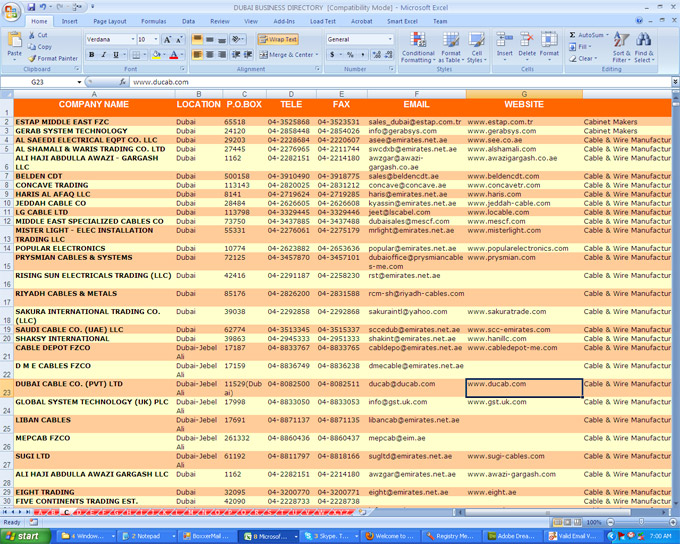Expand the General number format dropdown

click(x=388, y=39)
